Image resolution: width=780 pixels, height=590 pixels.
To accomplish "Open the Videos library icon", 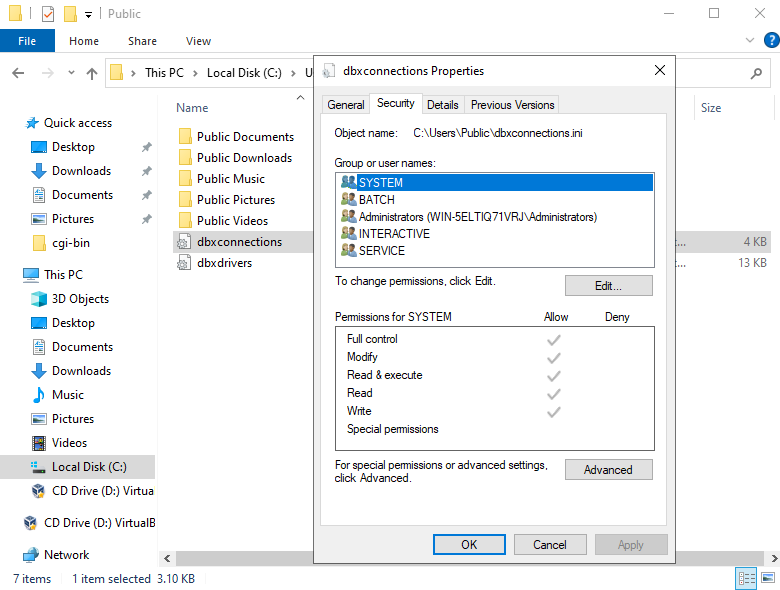I will click(x=39, y=443).
